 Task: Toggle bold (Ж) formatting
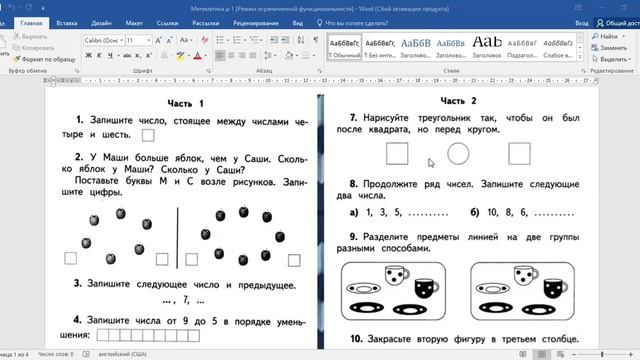[x=89, y=56]
